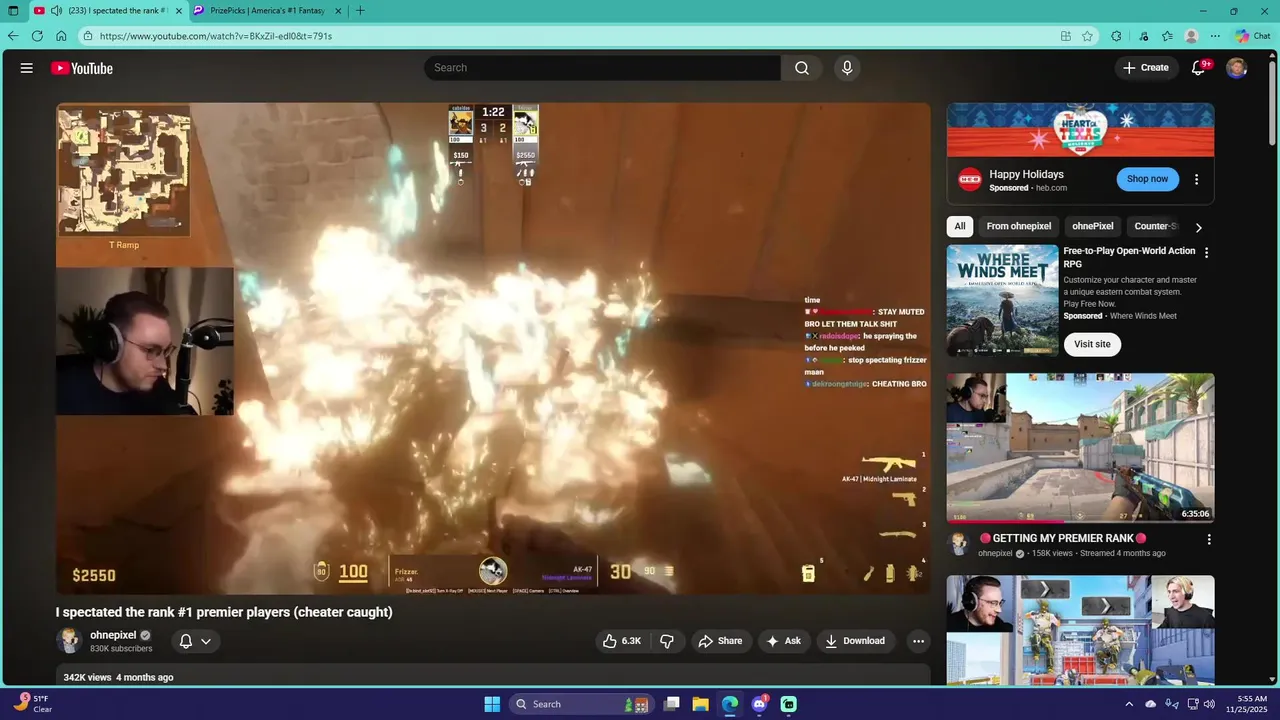1280x720 pixels.
Task: Open Split screen icon in address bar
Action: pyautogui.click(x=1066, y=36)
